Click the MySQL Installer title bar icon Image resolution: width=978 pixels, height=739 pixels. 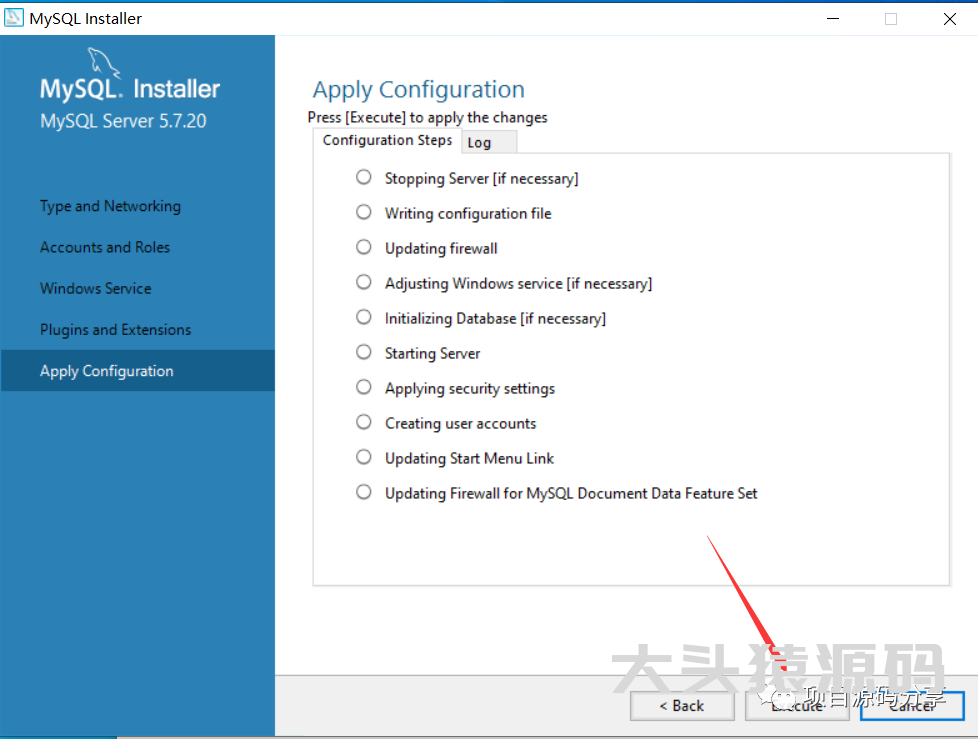point(14,18)
